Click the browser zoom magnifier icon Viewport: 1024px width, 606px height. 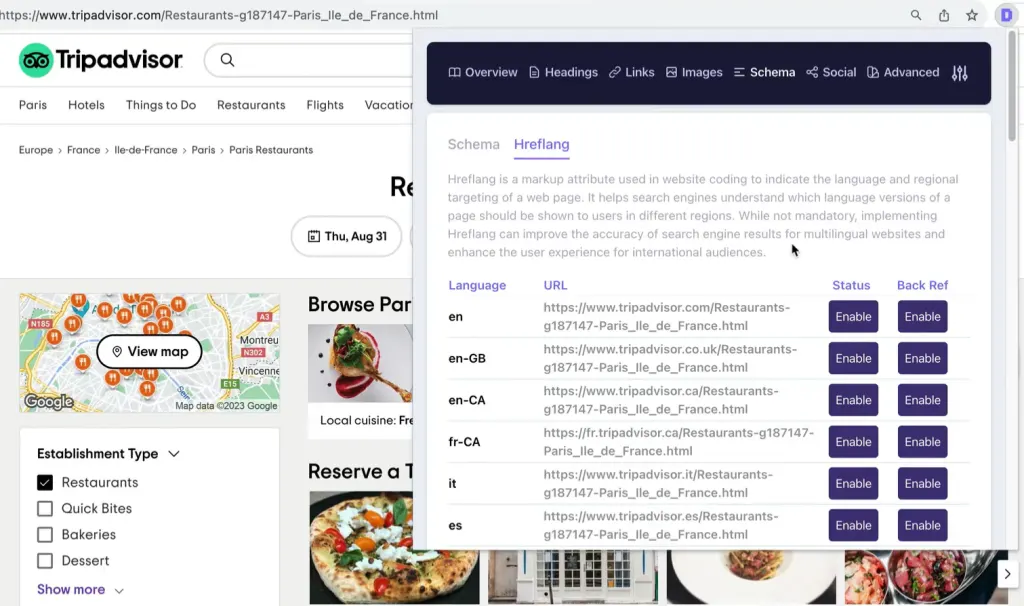916,15
